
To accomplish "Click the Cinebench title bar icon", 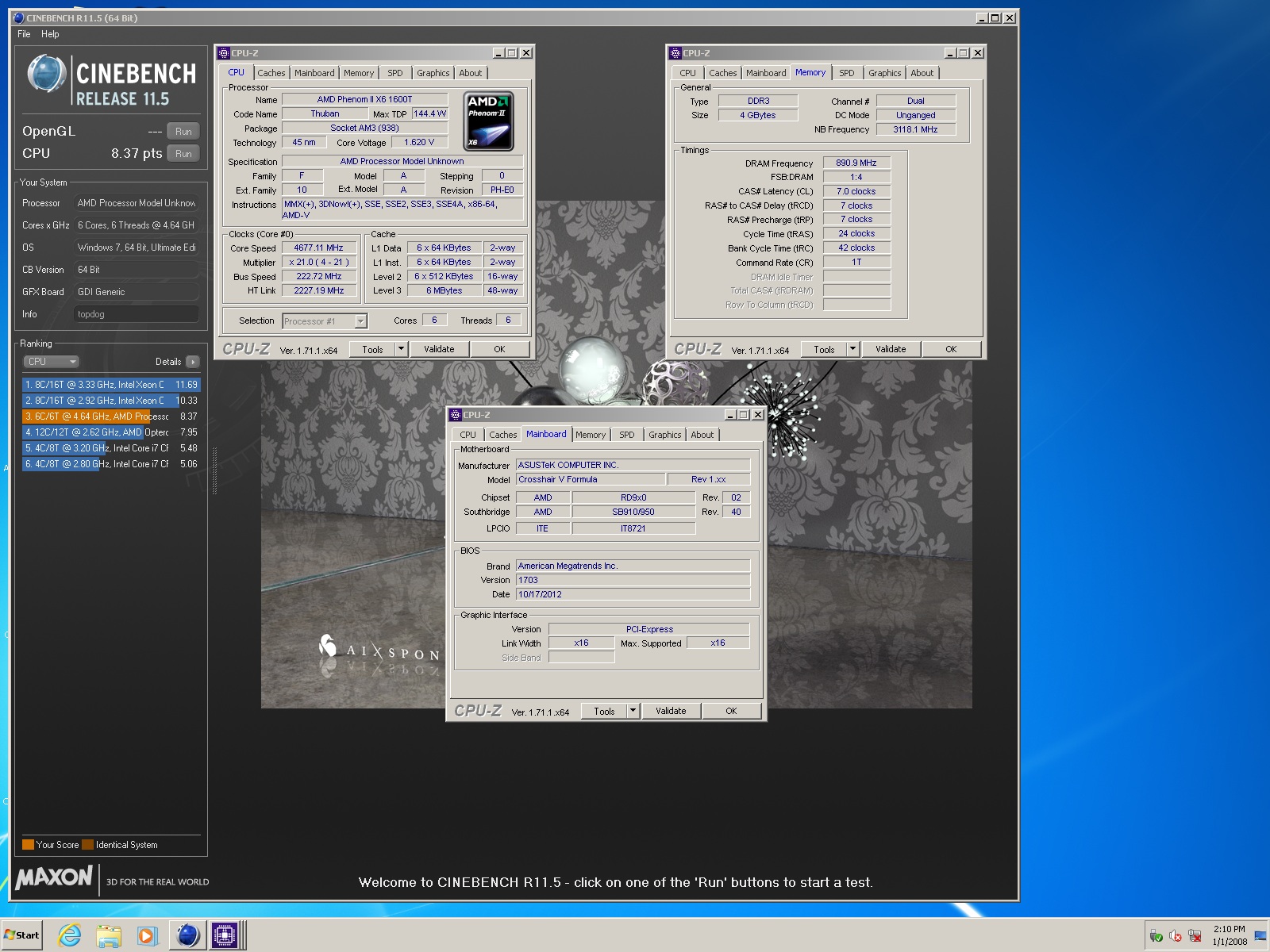I will coord(19,17).
